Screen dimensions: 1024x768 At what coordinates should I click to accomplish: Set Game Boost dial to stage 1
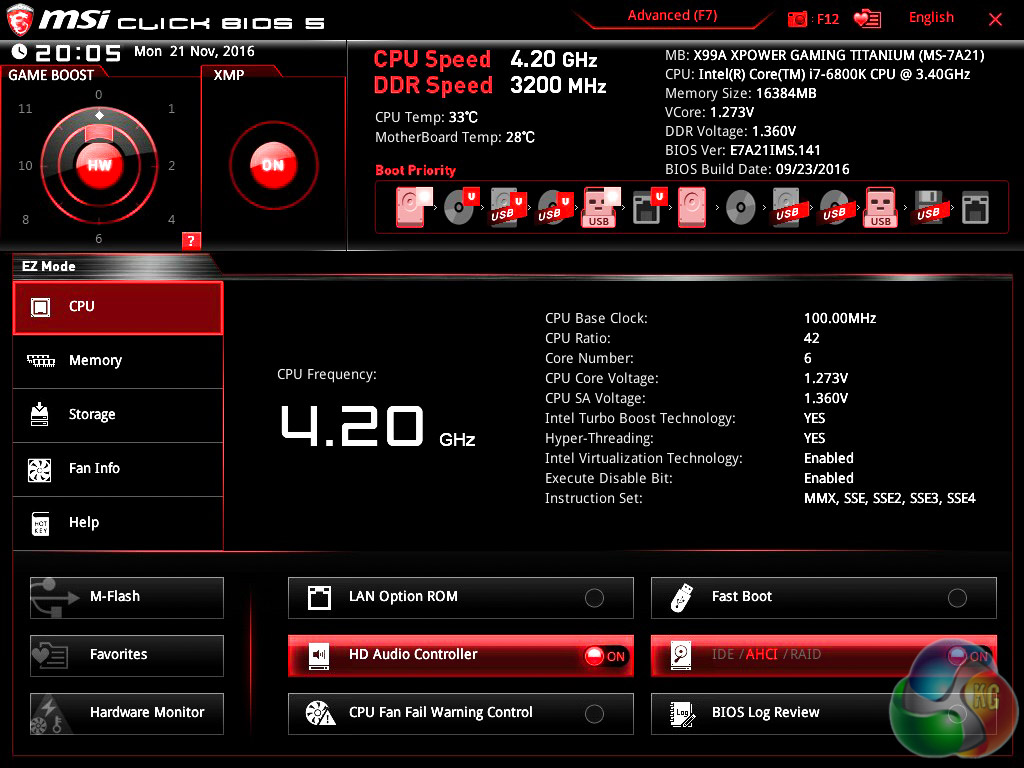(x=171, y=108)
